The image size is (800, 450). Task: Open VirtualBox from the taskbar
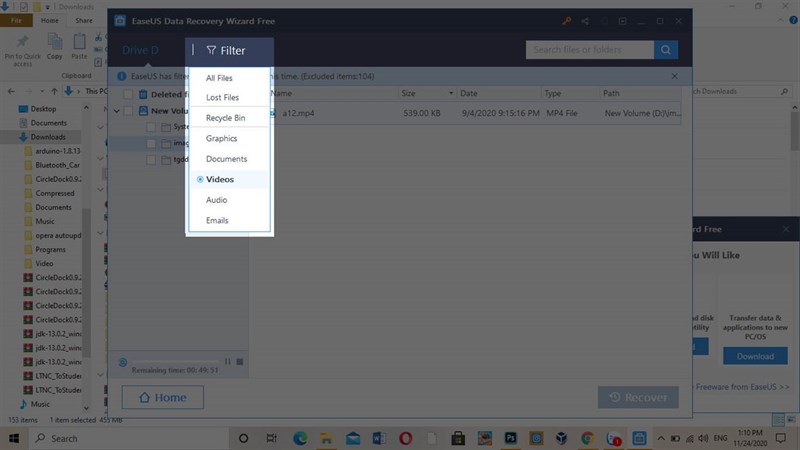tap(562, 438)
